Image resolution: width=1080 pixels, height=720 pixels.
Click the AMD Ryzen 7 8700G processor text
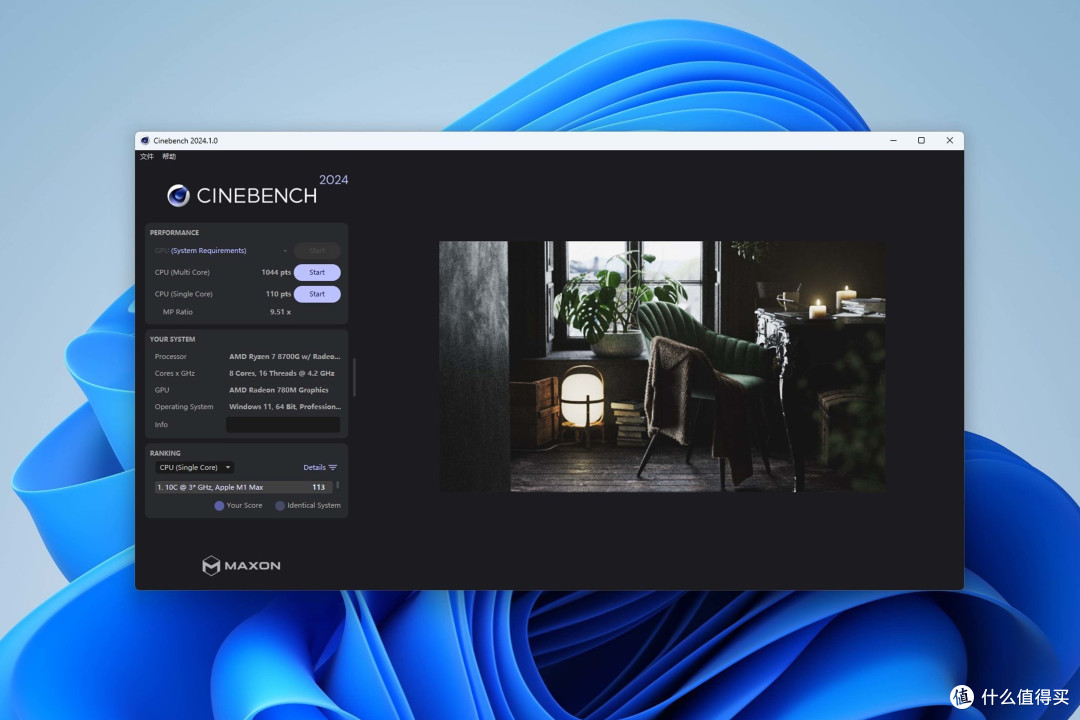click(x=284, y=357)
